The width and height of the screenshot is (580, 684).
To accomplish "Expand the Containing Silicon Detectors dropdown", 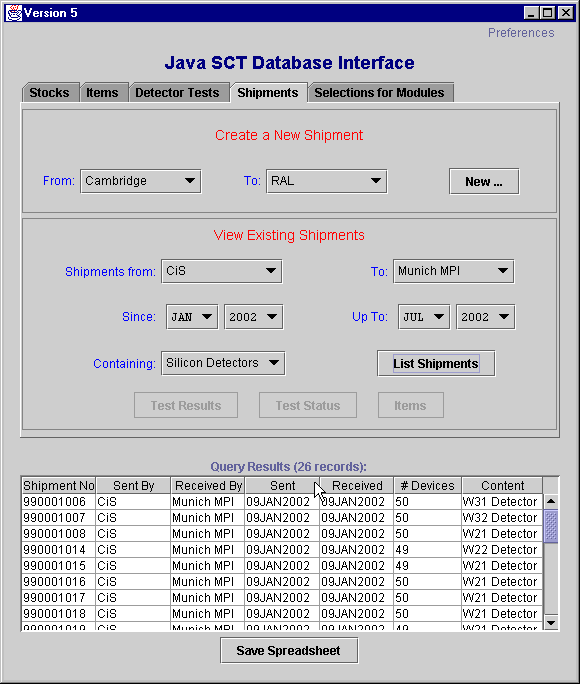I will (x=223, y=363).
